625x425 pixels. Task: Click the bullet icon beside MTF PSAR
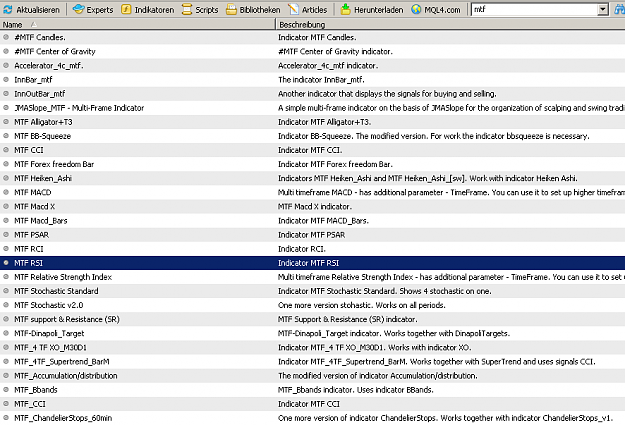(x=6, y=234)
